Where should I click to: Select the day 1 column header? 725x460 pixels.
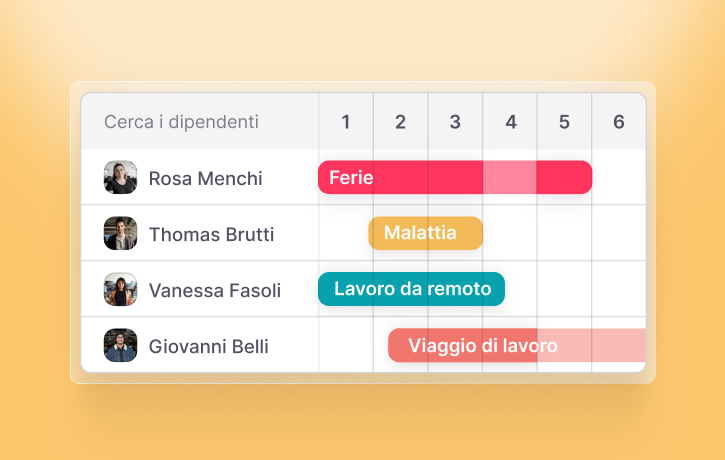[x=346, y=122]
